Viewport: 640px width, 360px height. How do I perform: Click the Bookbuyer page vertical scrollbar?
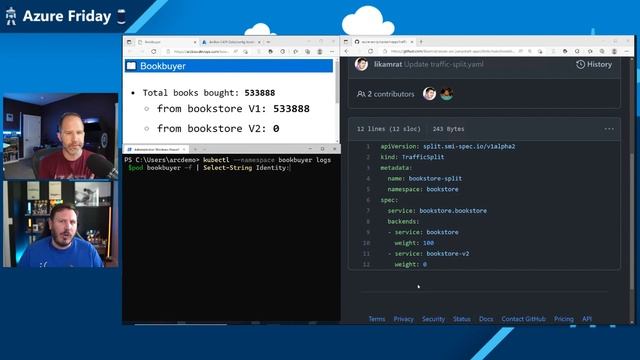coord(337,82)
